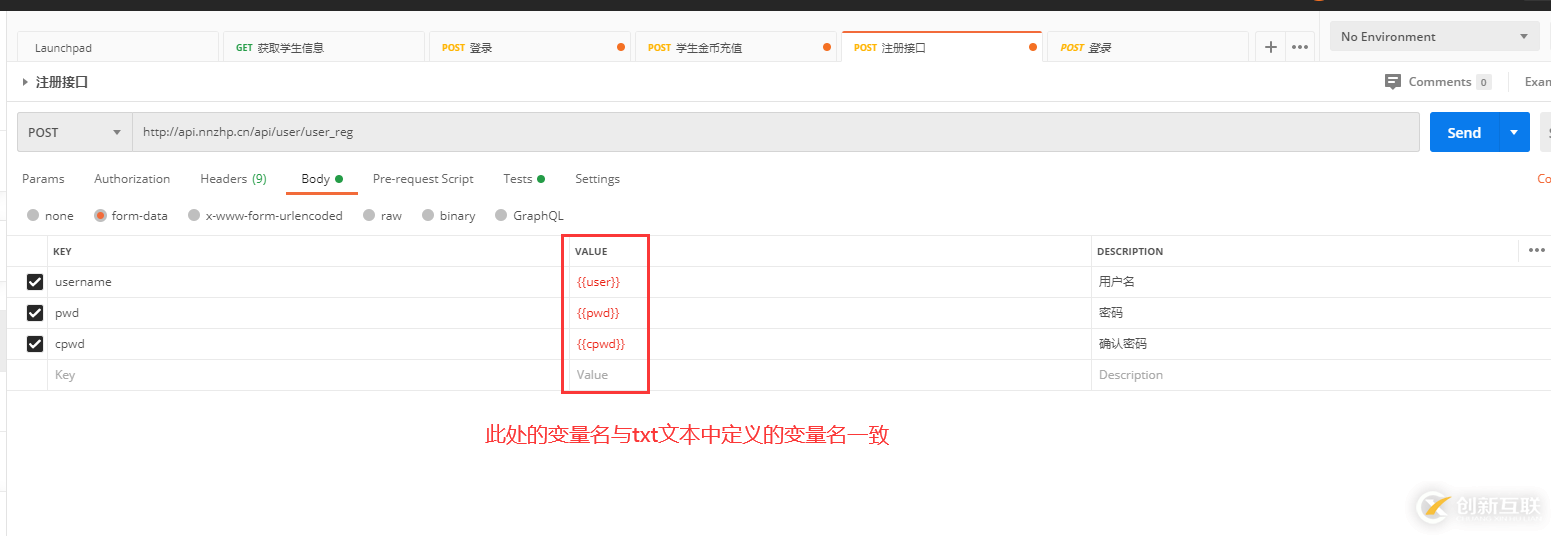The height and width of the screenshot is (536, 1551).
Task: Open the Body tab
Action: (322, 179)
